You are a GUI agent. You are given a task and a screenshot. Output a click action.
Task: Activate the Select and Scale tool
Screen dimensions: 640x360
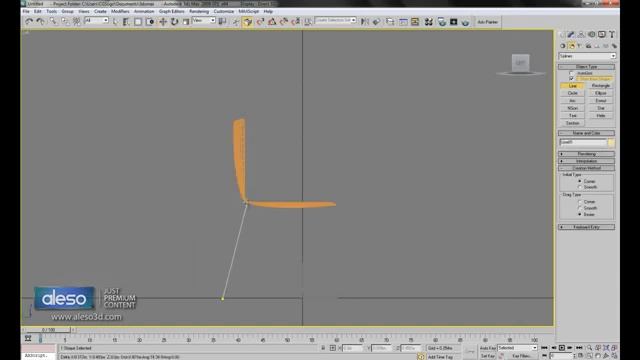[x=186, y=22]
